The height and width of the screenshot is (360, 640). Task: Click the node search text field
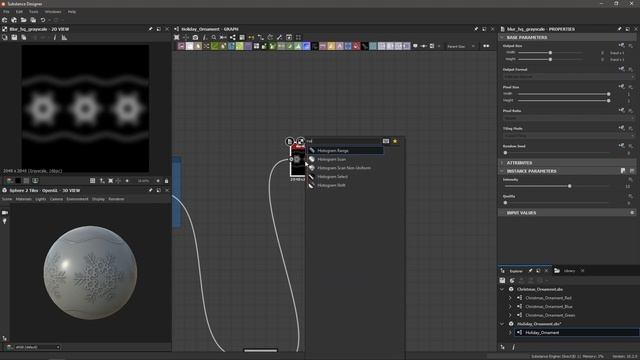pyautogui.click(x=343, y=141)
